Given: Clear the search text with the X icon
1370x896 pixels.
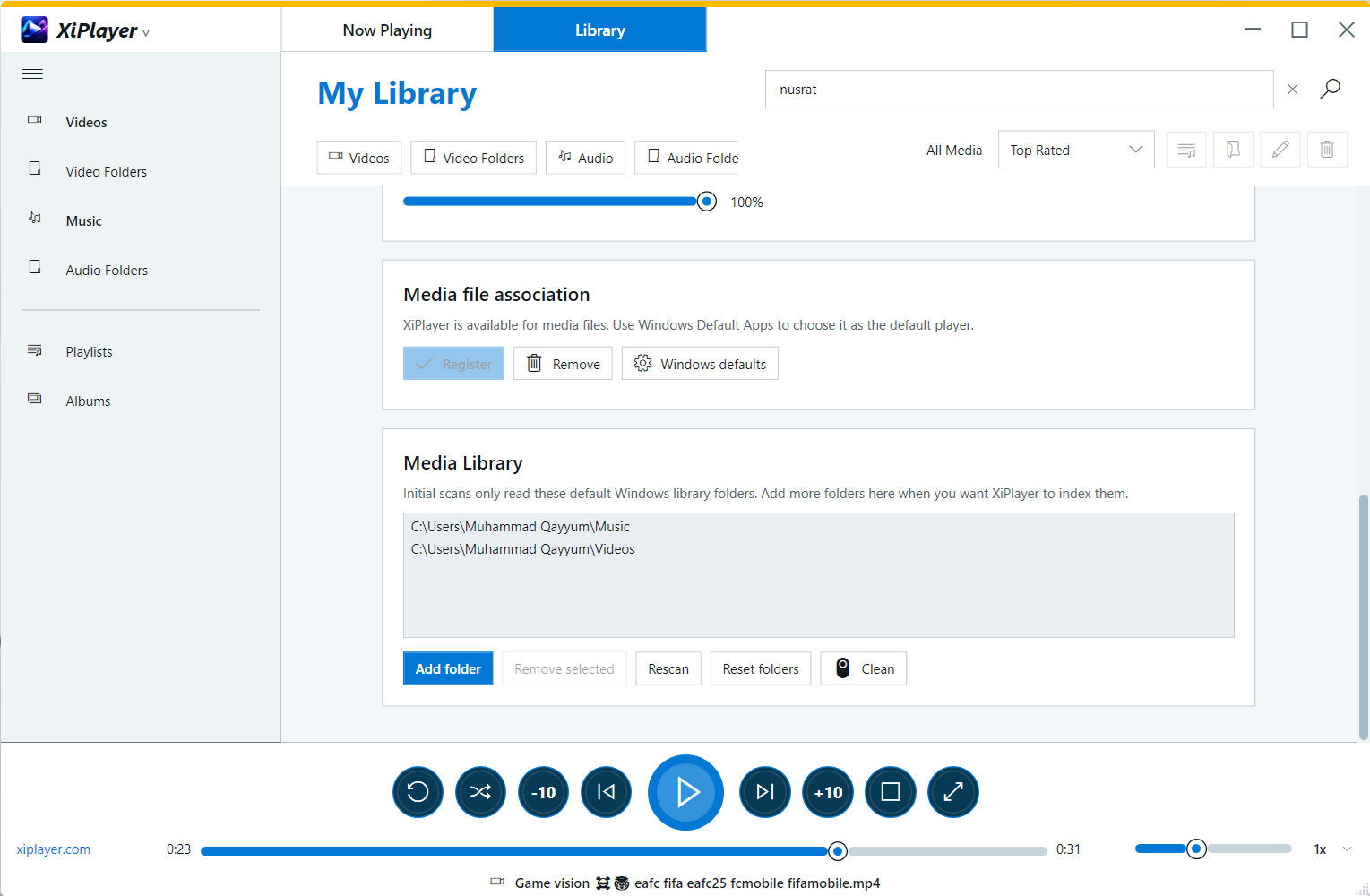Looking at the screenshot, I should pyautogui.click(x=1293, y=90).
